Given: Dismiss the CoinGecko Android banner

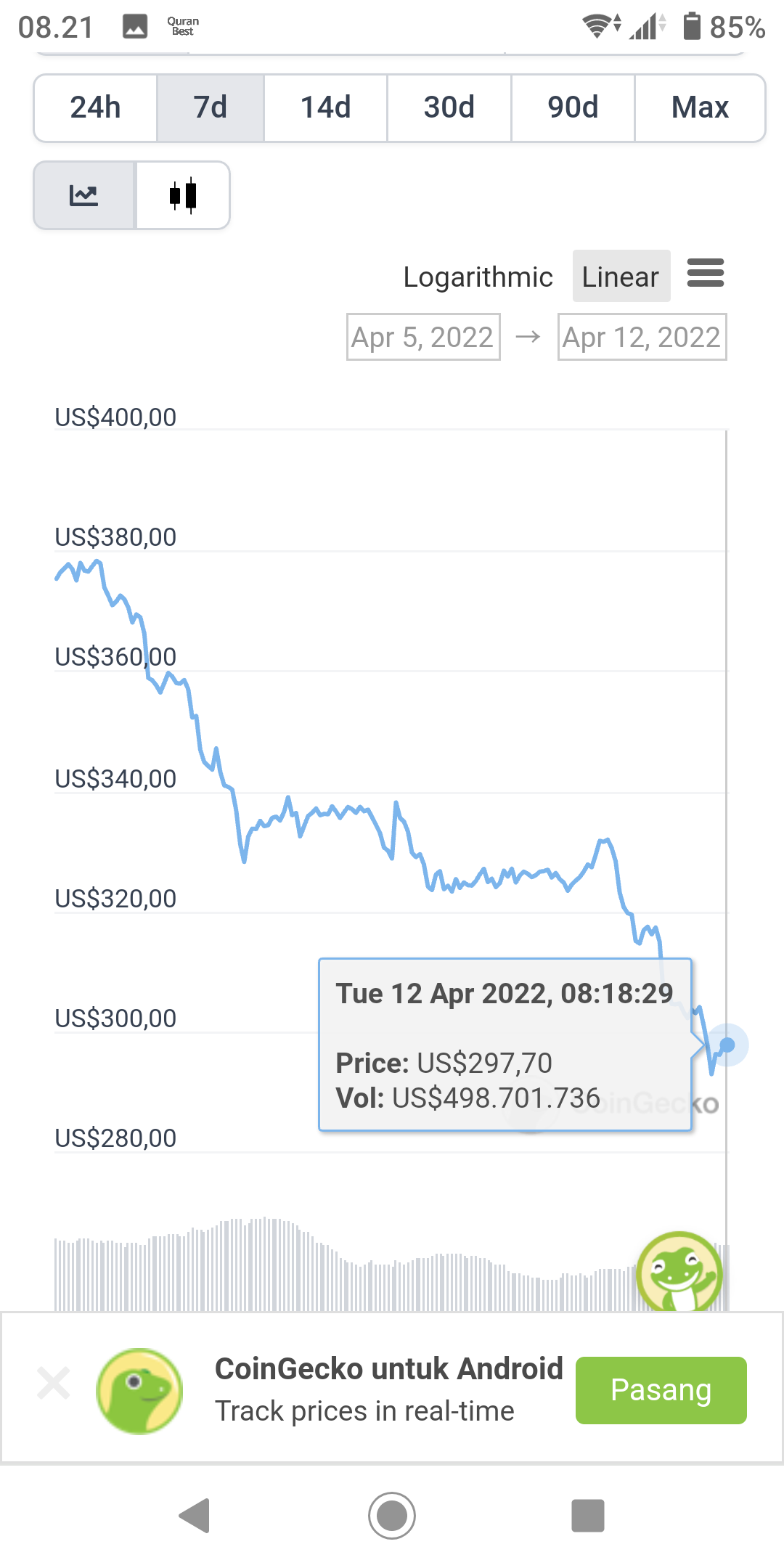Looking at the screenshot, I should coord(54,1383).
